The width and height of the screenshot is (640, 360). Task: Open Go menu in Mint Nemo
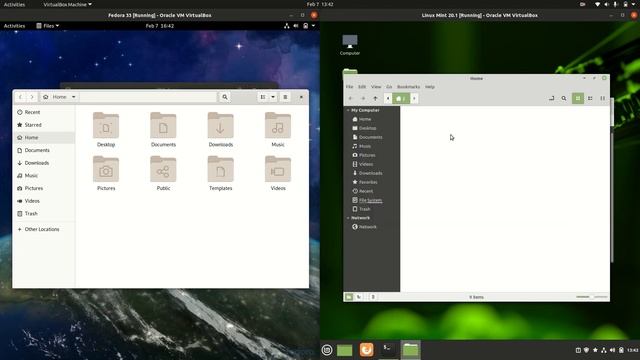tap(389, 87)
